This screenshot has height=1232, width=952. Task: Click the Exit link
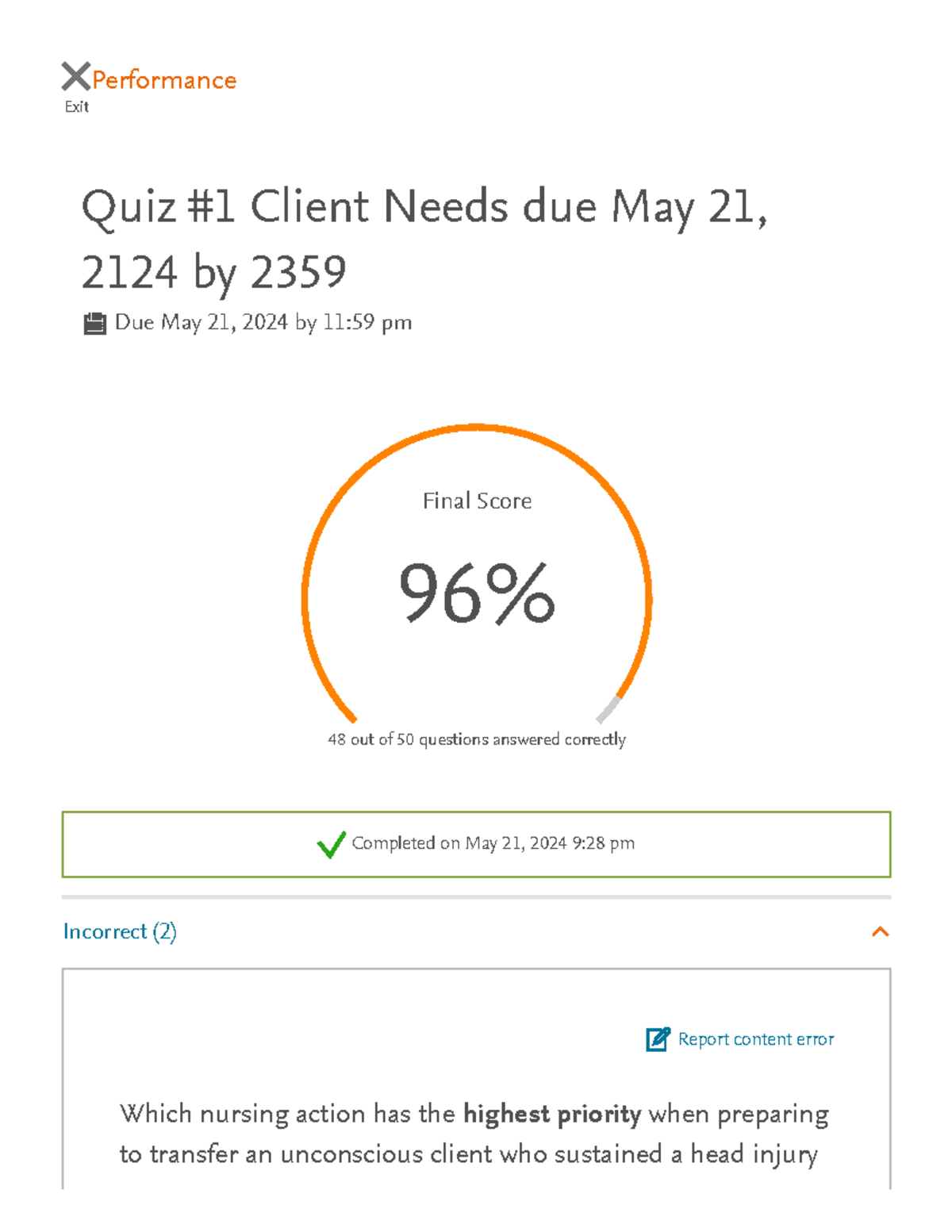tap(76, 106)
